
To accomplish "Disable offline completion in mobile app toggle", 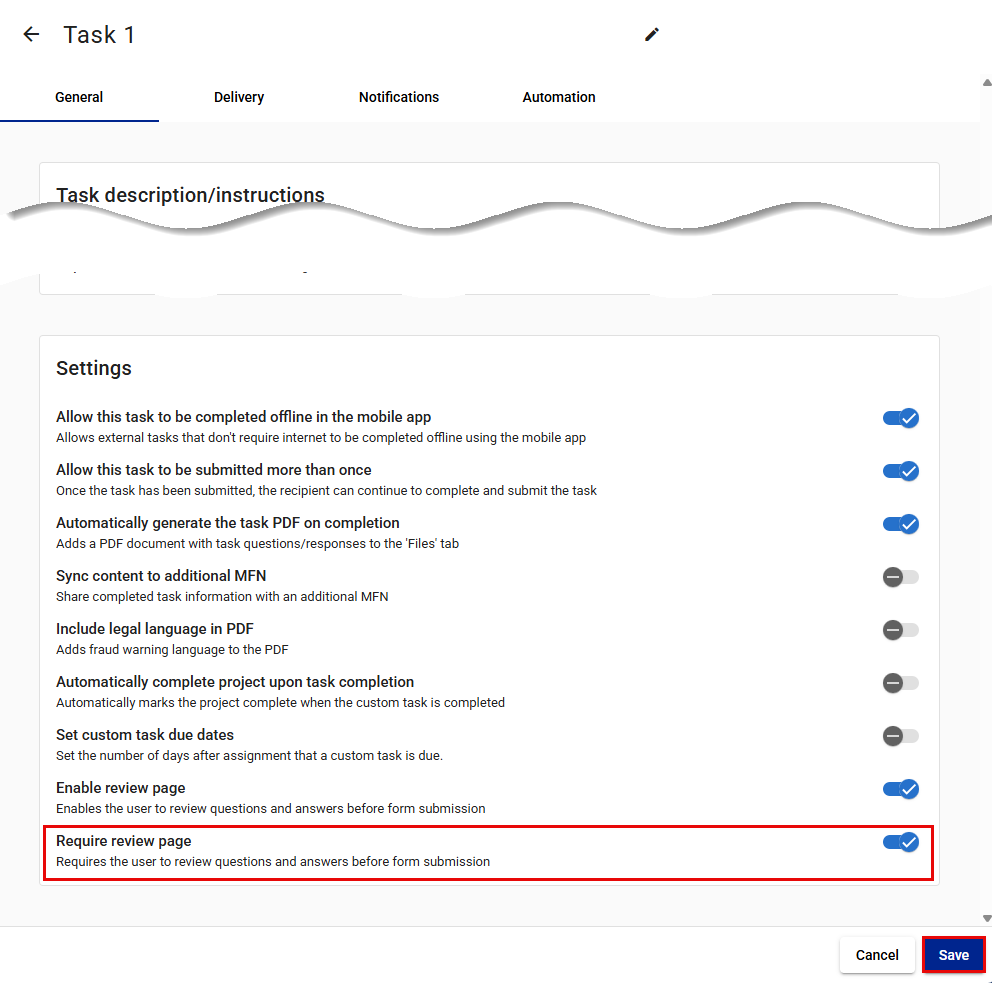I will pyautogui.click(x=901, y=418).
